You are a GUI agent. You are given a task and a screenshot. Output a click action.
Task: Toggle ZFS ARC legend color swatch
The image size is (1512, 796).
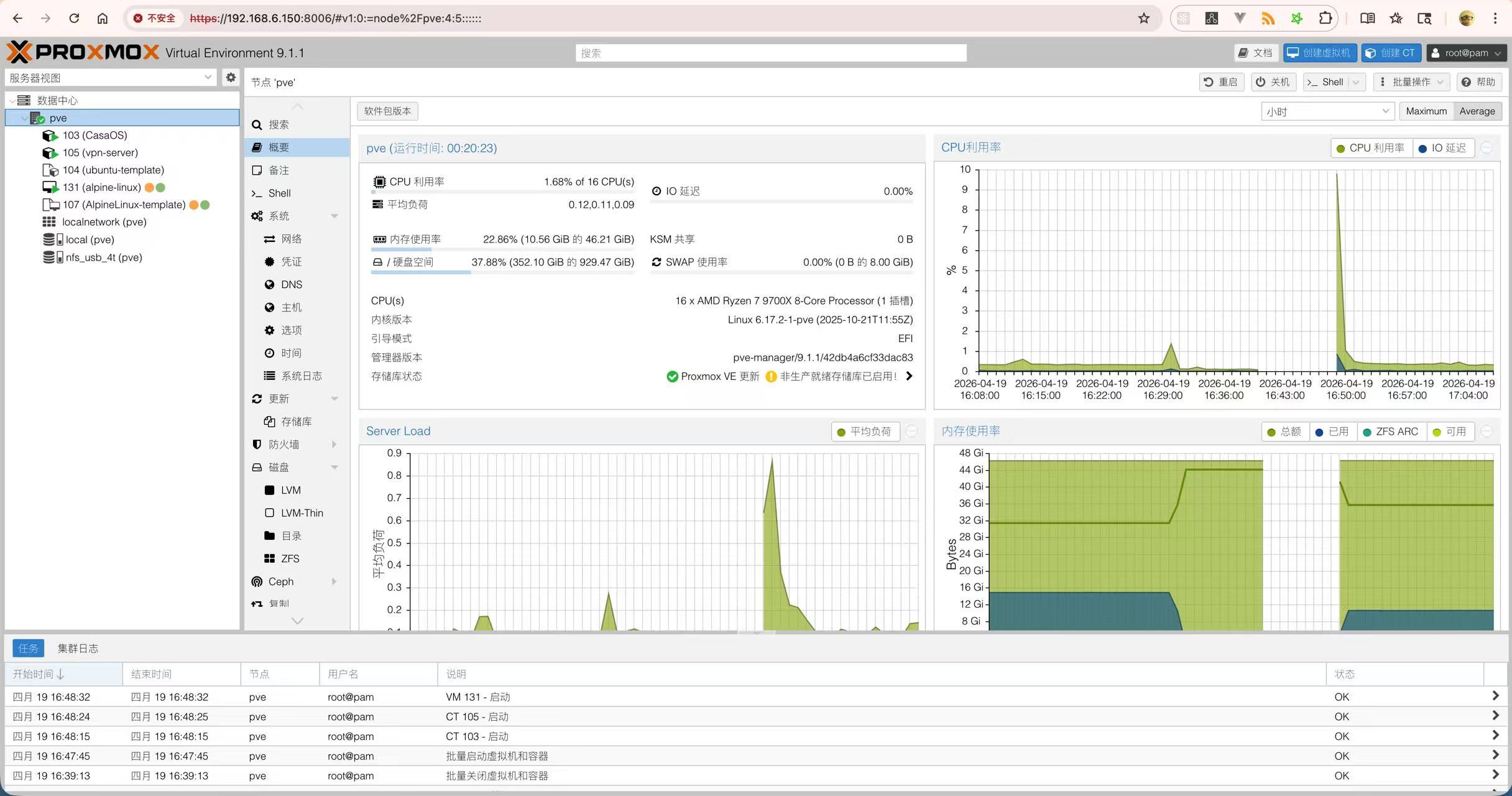pos(1367,432)
